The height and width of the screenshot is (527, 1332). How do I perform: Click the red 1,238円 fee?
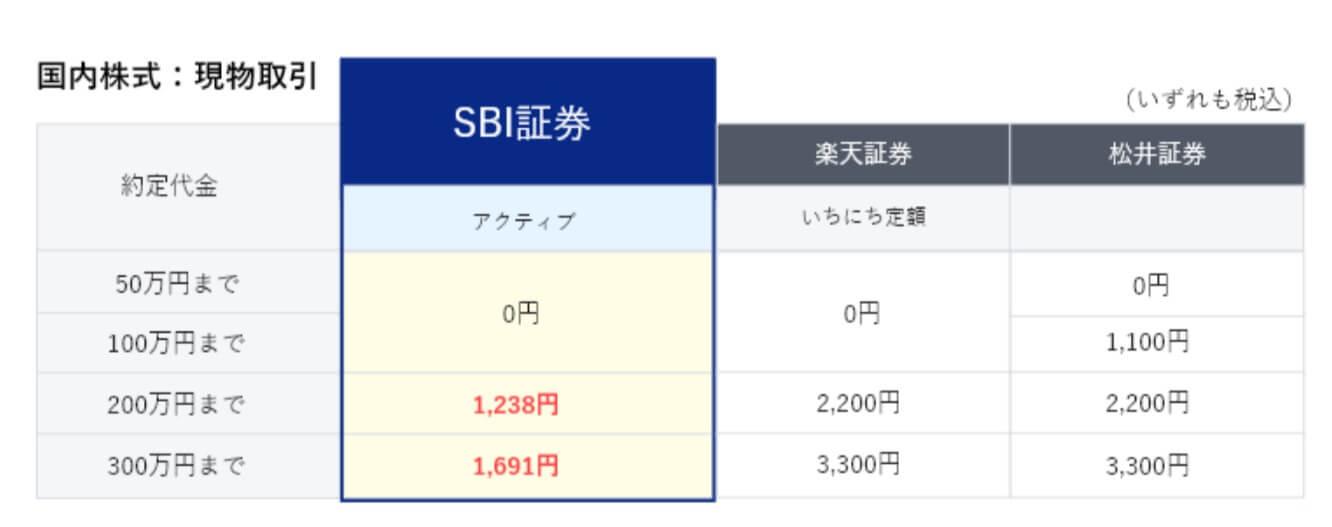[x=515, y=405]
